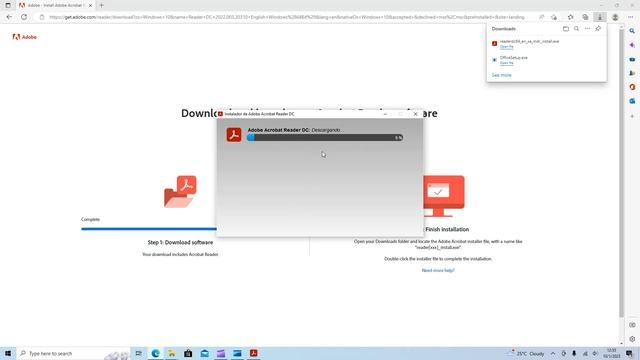Screen dimensions: 640x360
Task: Open Task View on taskbar
Action: (x=138, y=353)
